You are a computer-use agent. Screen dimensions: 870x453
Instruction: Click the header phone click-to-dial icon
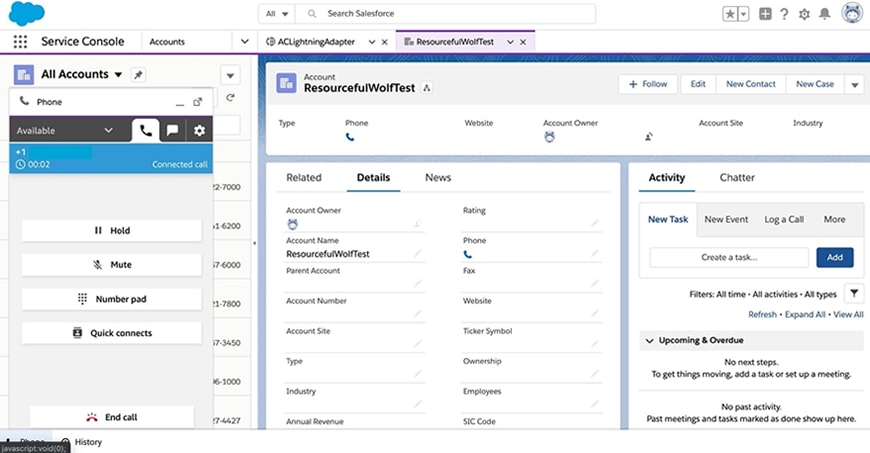click(350, 137)
